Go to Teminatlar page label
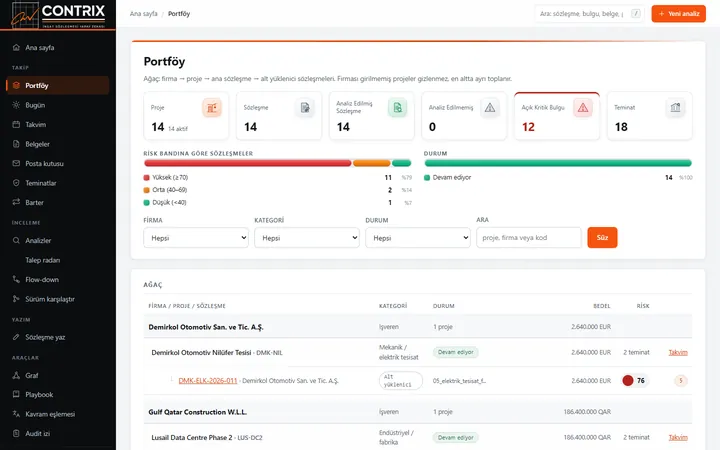Image resolution: width=720 pixels, height=450 pixels. click(41, 183)
